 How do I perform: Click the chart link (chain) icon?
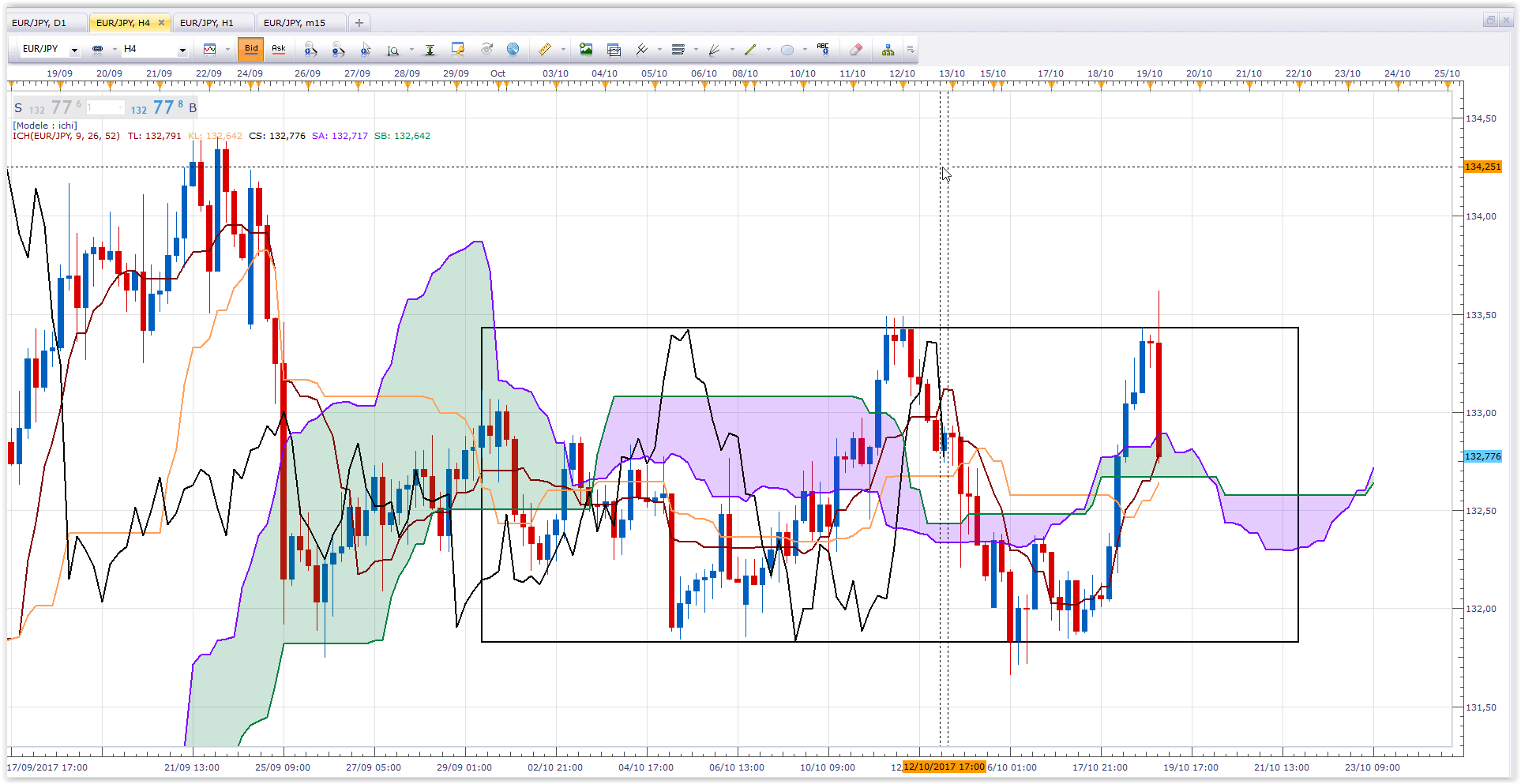[97, 49]
